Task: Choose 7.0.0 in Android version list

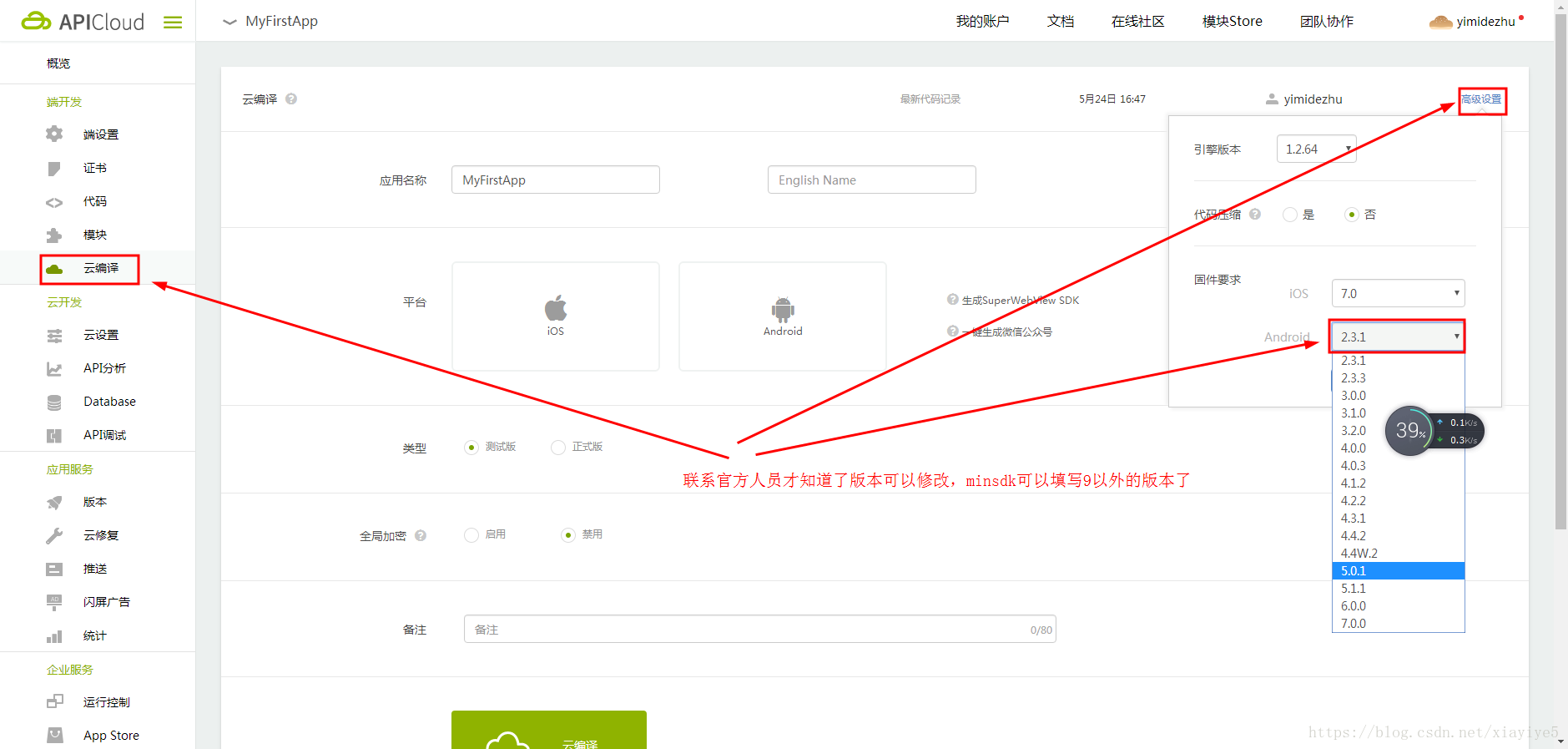Action: pyautogui.click(x=1398, y=624)
